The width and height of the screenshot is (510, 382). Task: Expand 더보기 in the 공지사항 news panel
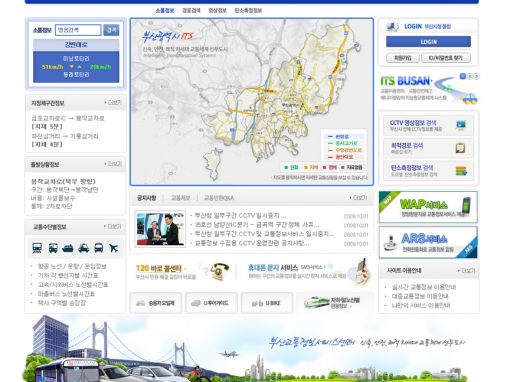pos(358,198)
